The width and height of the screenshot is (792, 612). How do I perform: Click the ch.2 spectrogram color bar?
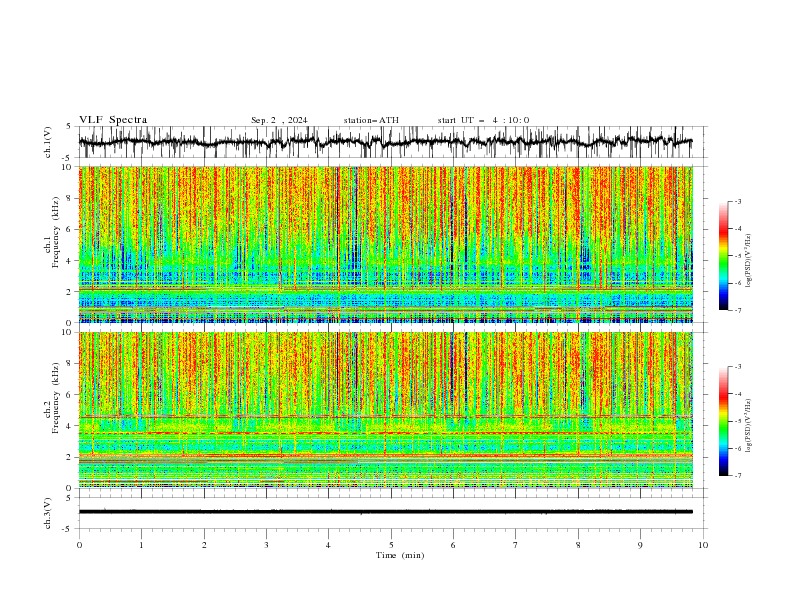point(724,421)
